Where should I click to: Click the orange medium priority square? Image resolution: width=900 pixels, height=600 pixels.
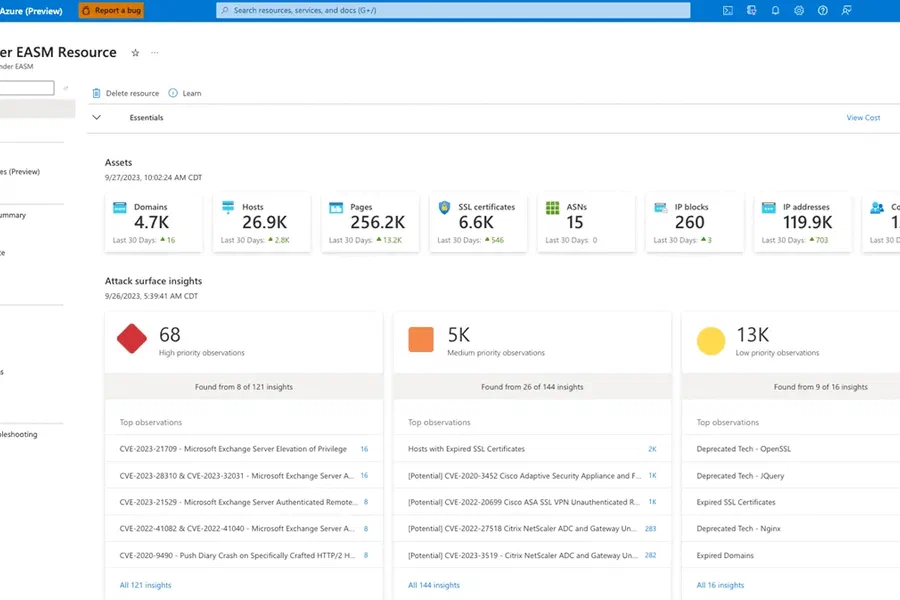pyautogui.click(x=421, y=339)
